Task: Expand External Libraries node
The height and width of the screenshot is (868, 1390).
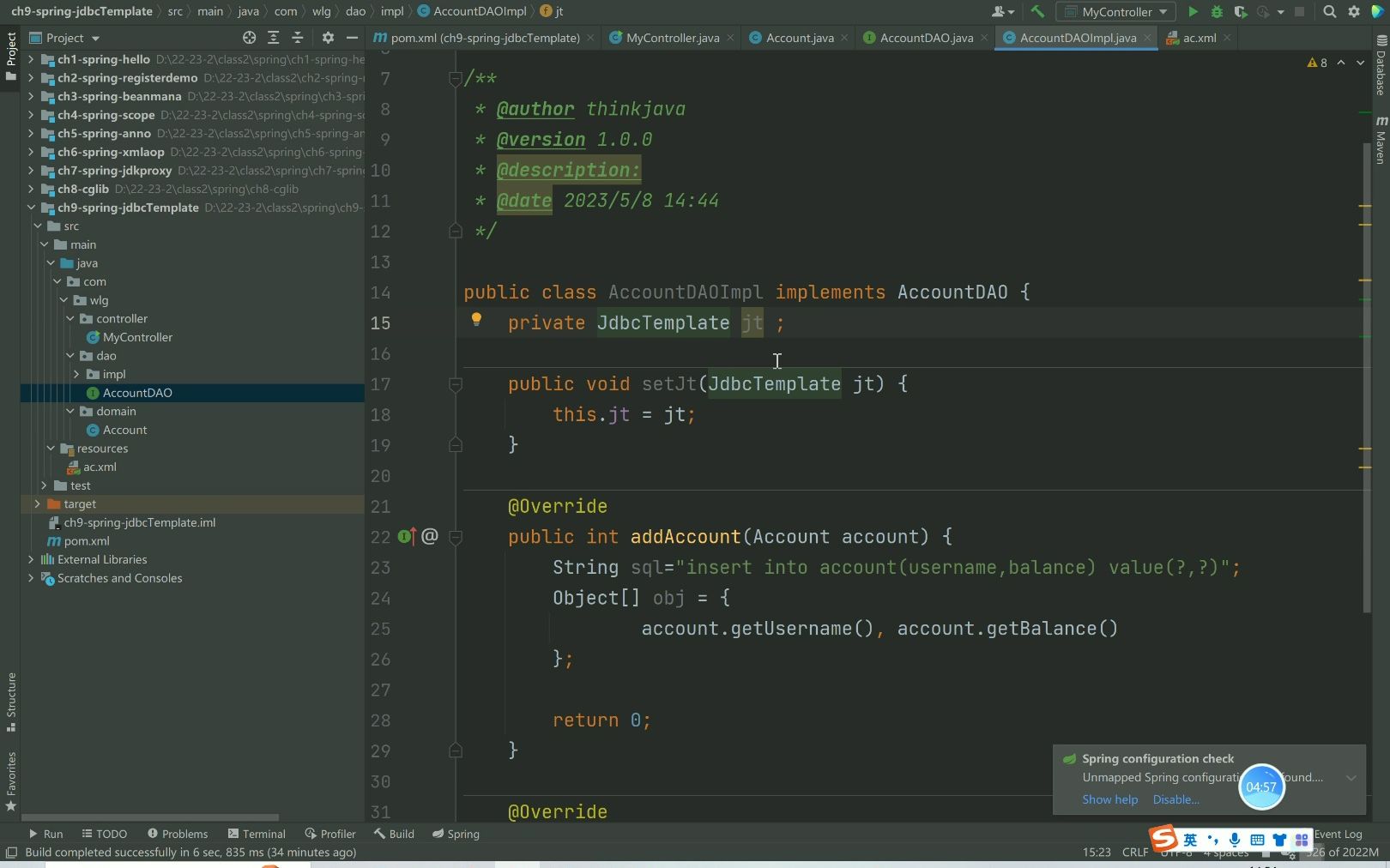Action: (31, 559)
